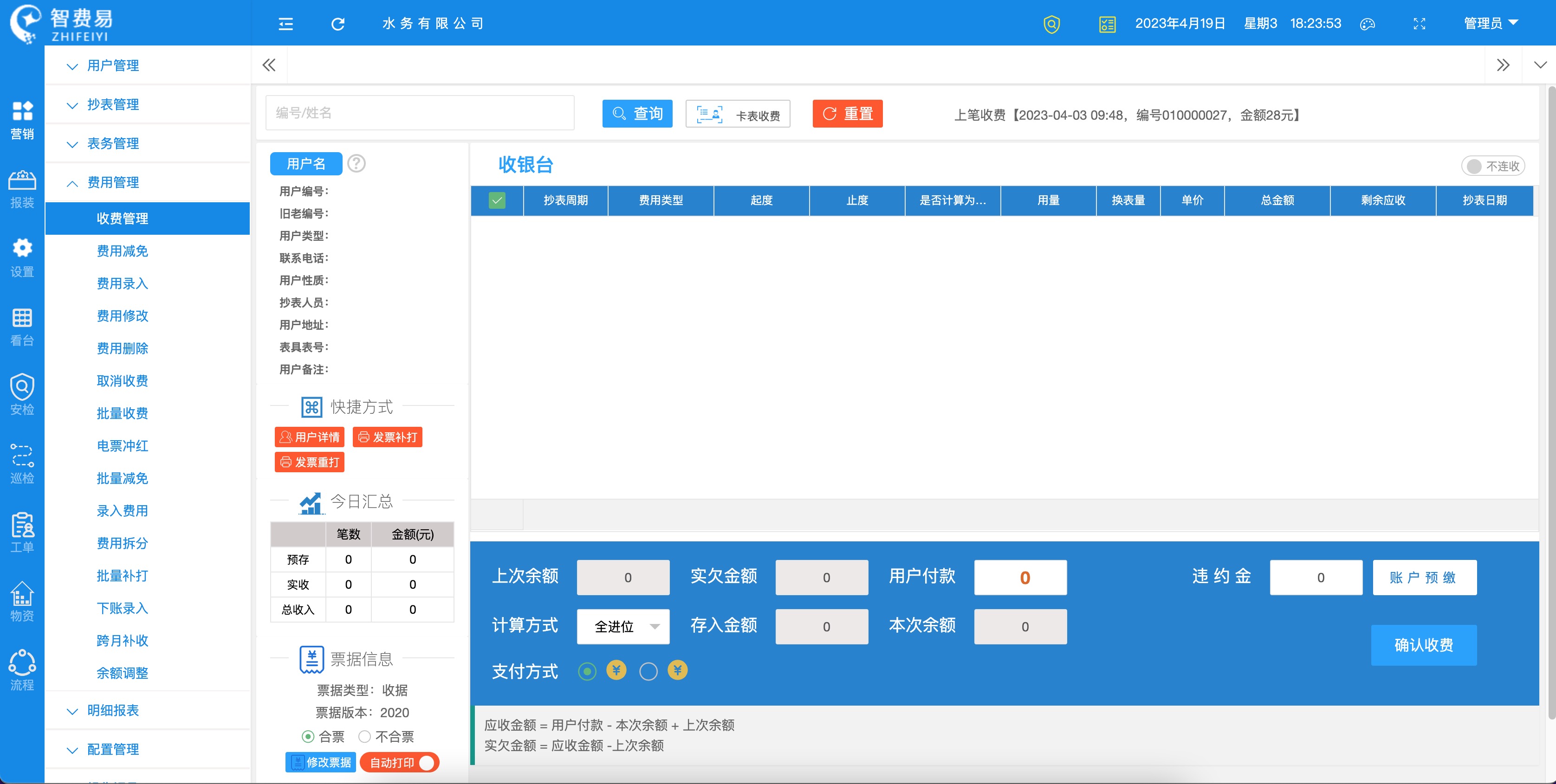The image size is (1556, 784).
Task: Click the yellow checklist icon in the header
Action: click(x=1107, y=24)
